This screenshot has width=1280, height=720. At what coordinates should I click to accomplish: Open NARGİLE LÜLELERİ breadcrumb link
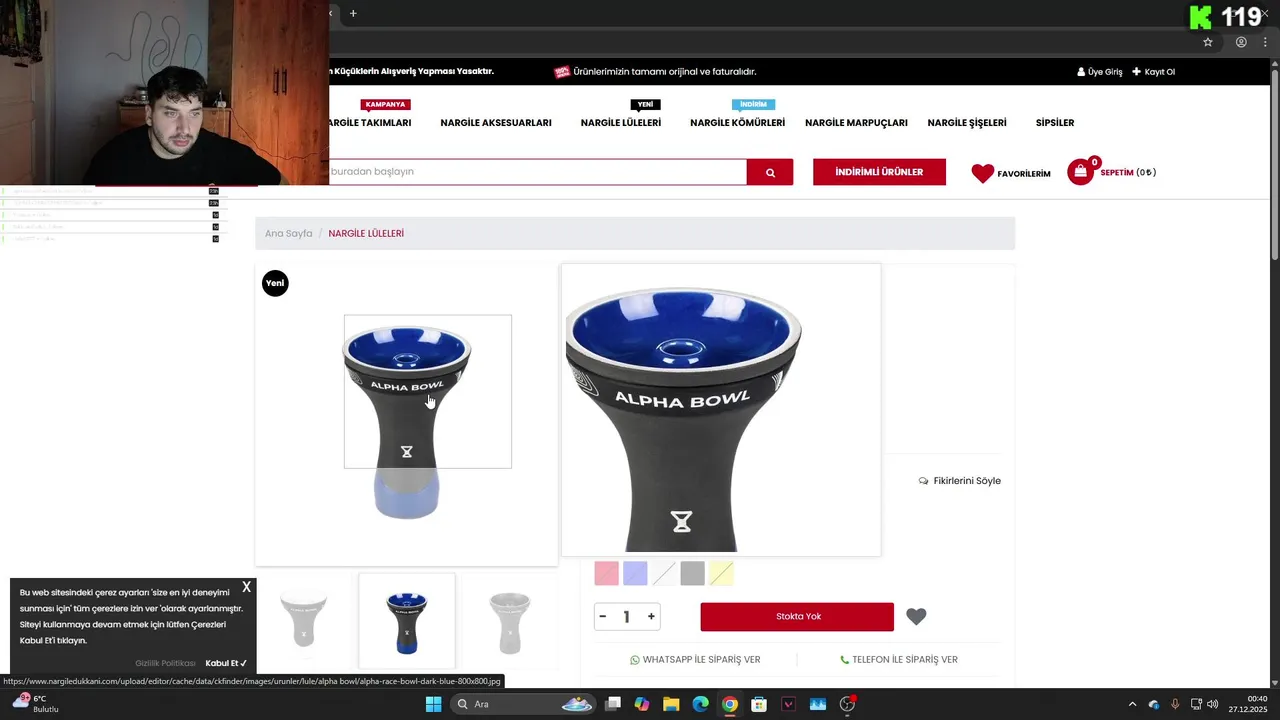point(366,234)
